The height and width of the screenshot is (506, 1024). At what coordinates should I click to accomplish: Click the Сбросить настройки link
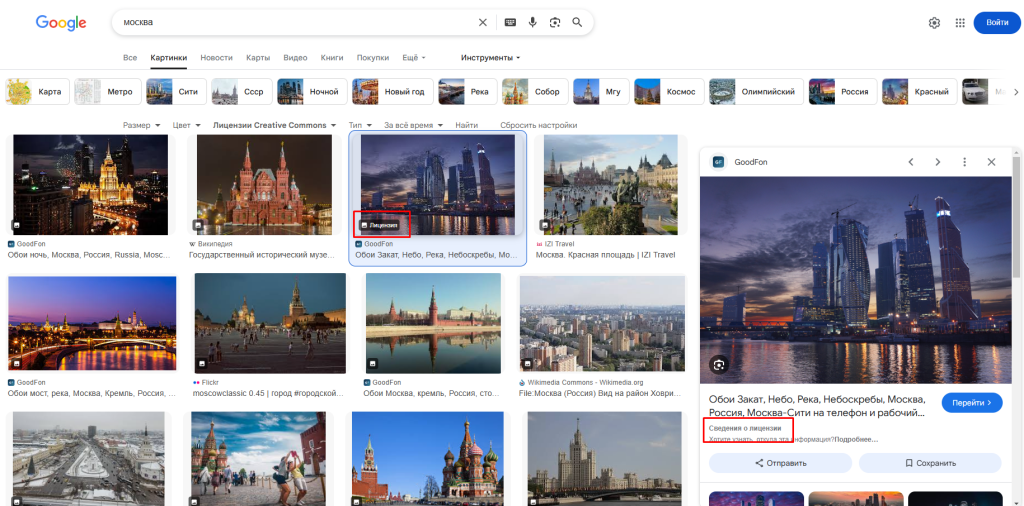538,125
